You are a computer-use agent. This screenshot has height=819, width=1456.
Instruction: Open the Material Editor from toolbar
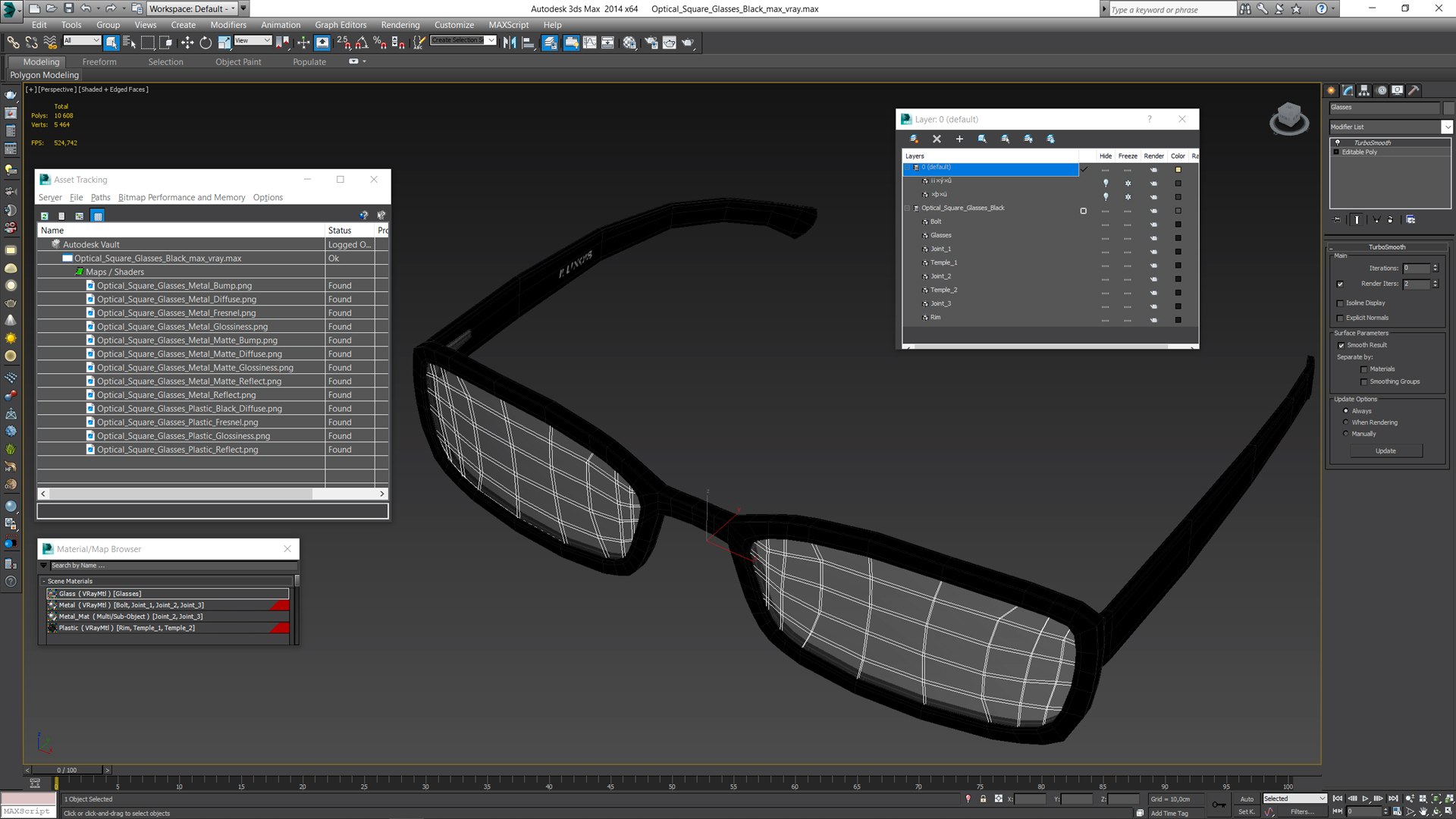pos(629,43)
